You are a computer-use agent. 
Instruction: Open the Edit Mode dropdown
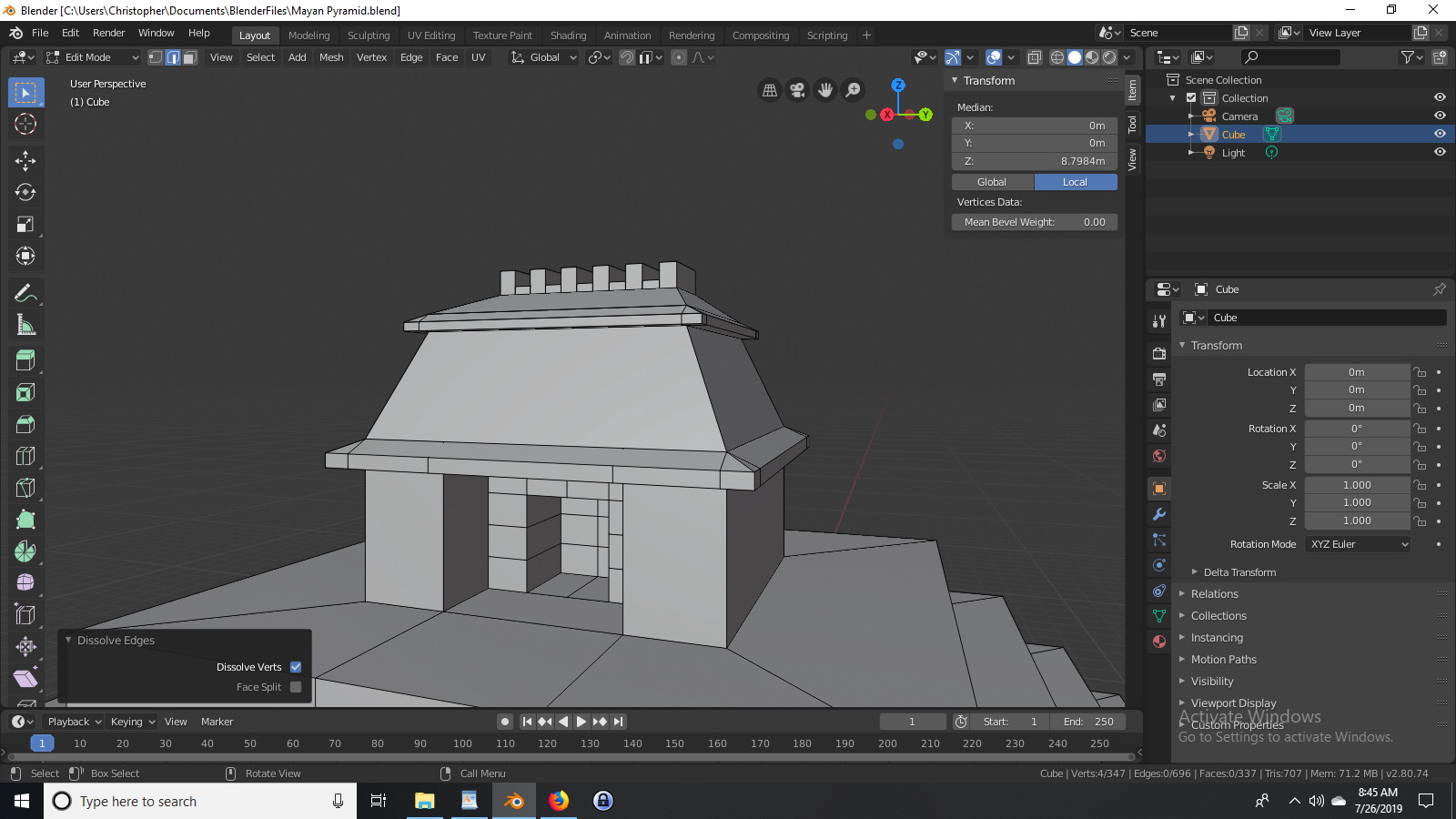click(91, 56)
